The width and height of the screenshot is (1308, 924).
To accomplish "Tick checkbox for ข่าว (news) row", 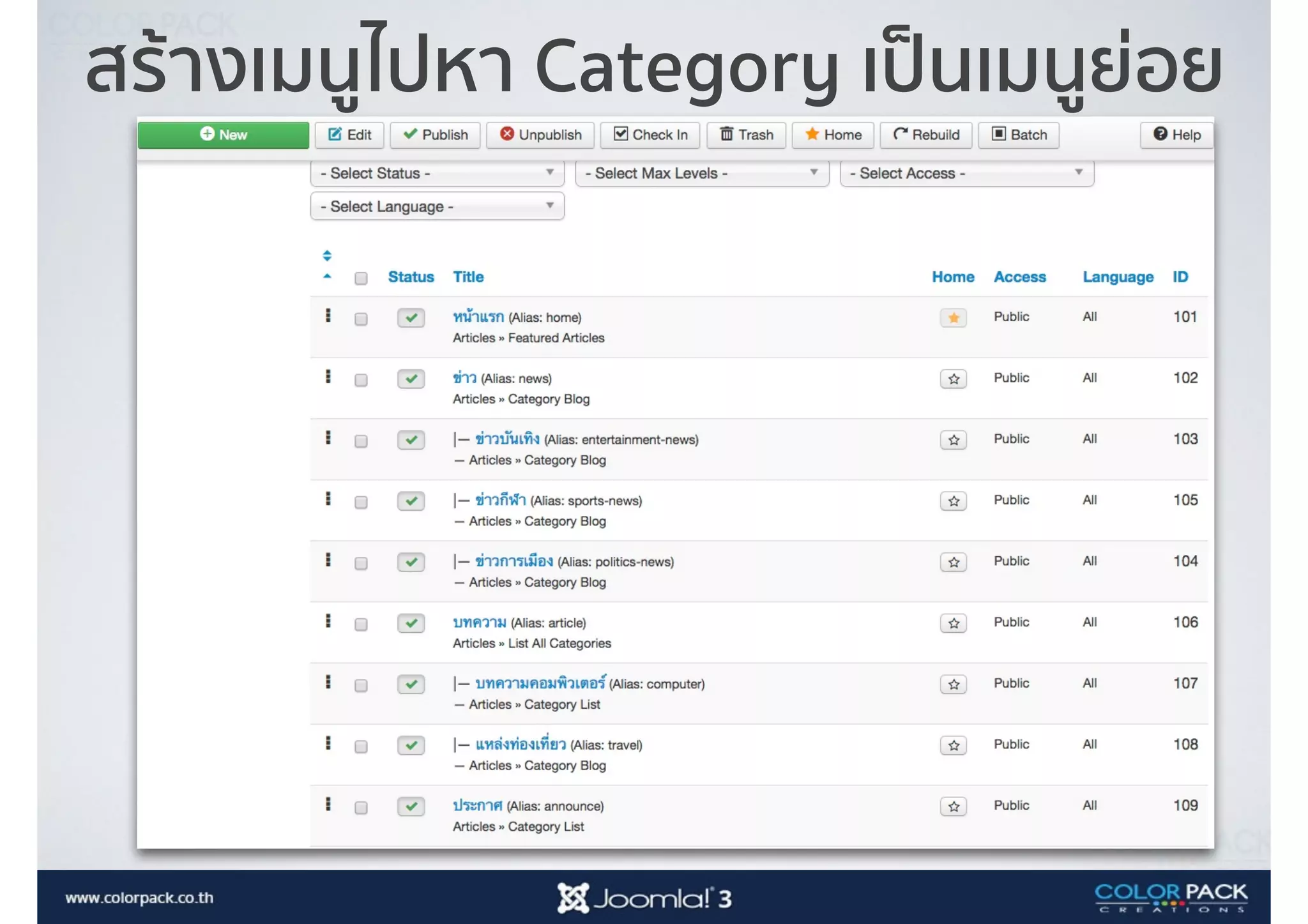I will tap(361, 380).
